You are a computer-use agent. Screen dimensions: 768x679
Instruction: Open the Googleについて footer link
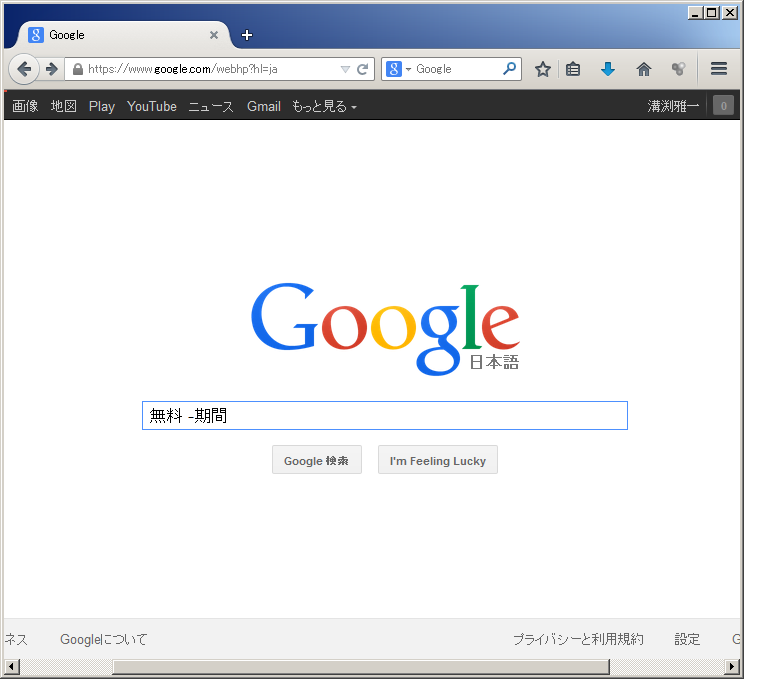click(103, 639)
